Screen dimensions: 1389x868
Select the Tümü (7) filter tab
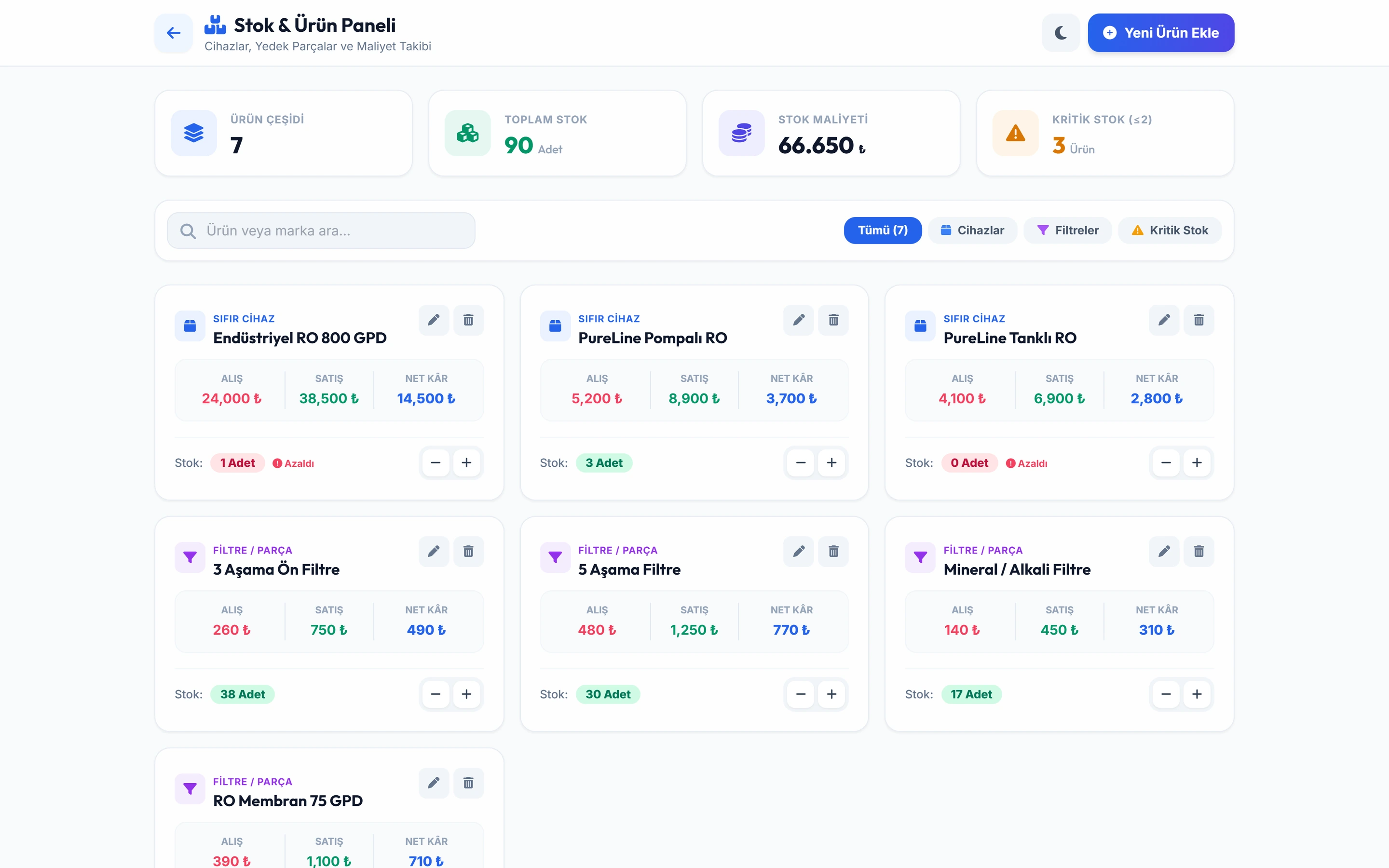pyautogui.click(x=882, y=230)
